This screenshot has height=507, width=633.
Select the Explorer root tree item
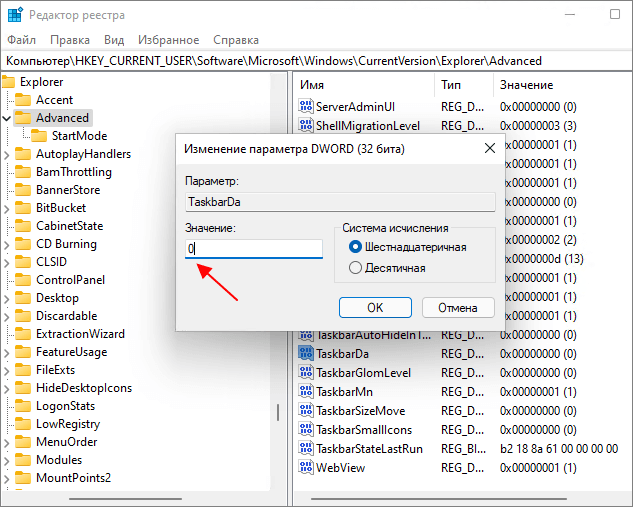[42, 82]
